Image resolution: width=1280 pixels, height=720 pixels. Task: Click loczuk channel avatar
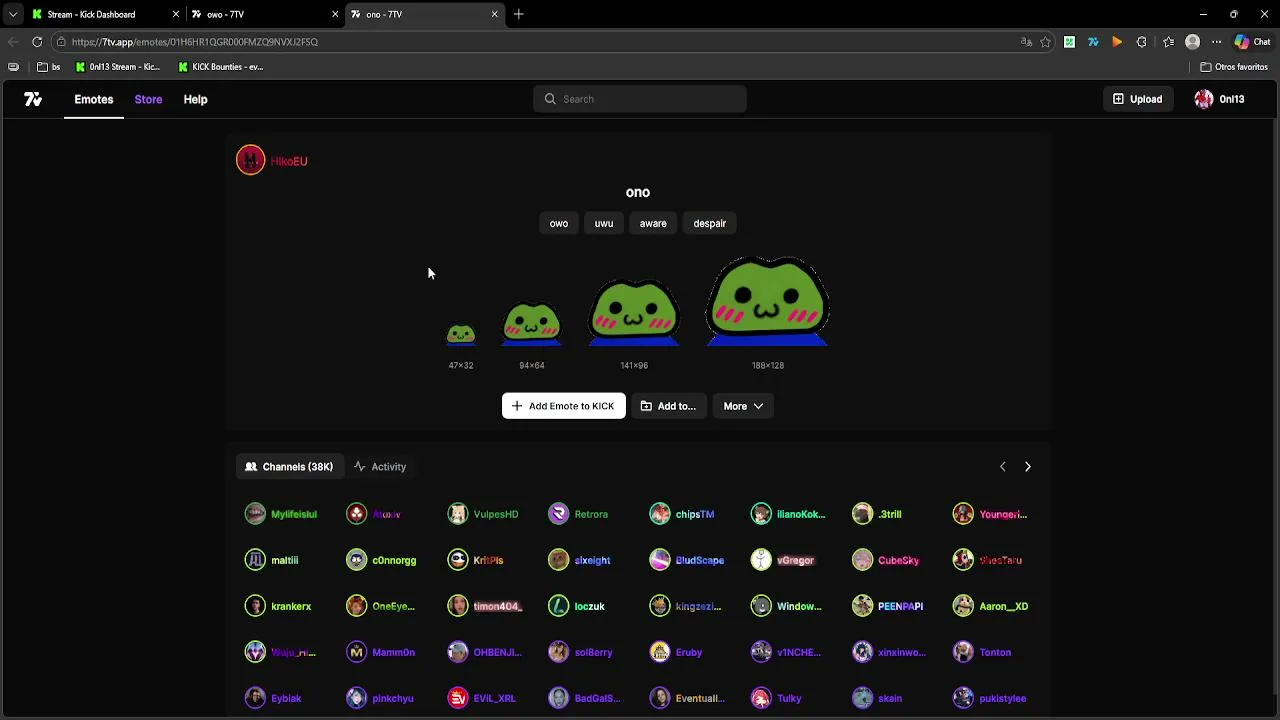coord(559,606)
